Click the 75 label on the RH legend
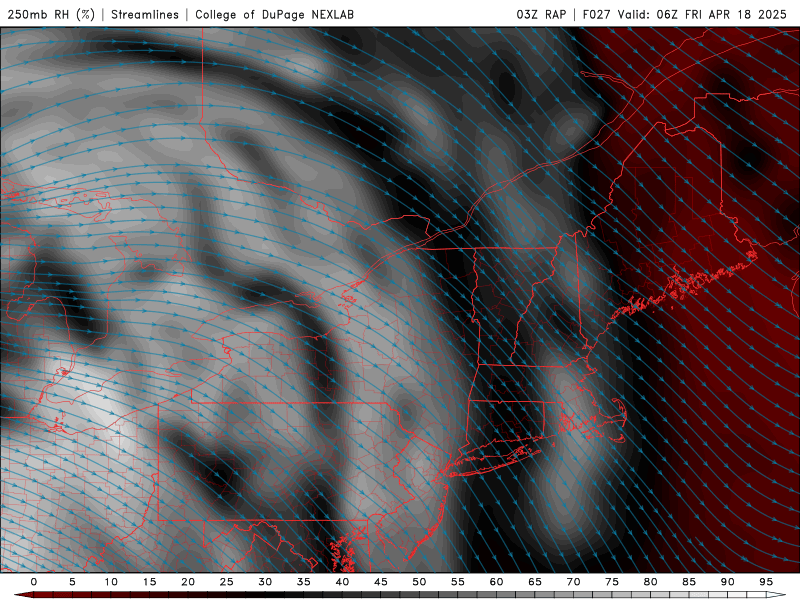Viewport: 800px width, 600px height. pos(612,582)
